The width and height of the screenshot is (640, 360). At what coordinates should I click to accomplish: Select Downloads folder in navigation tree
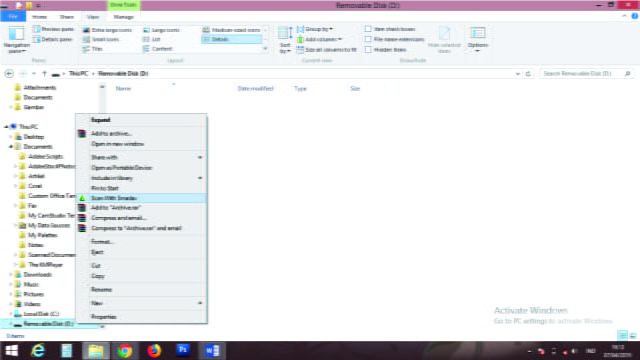[38, 275]
